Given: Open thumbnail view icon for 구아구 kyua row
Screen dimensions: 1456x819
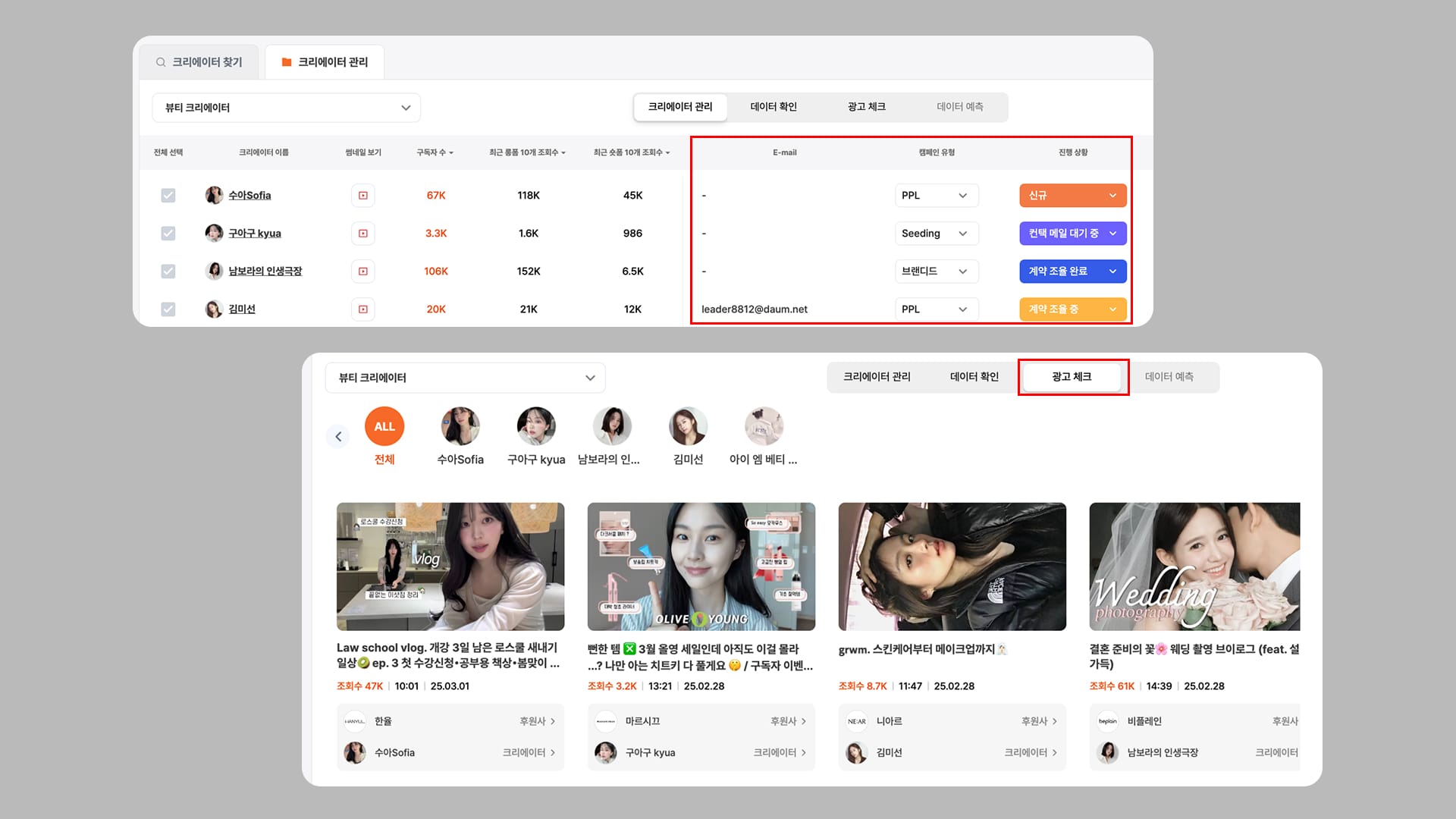Looking at the screenshot, I should tap(362, 234).
